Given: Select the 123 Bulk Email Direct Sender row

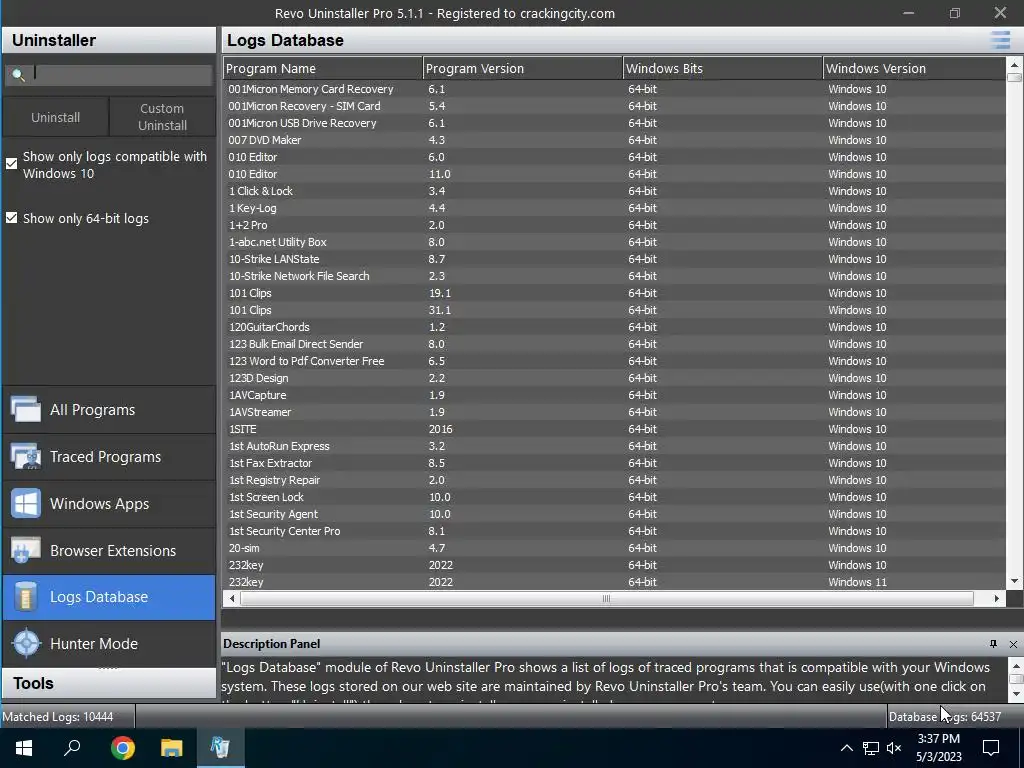Looking at the screenshot, I should click(x=615, y=344).
